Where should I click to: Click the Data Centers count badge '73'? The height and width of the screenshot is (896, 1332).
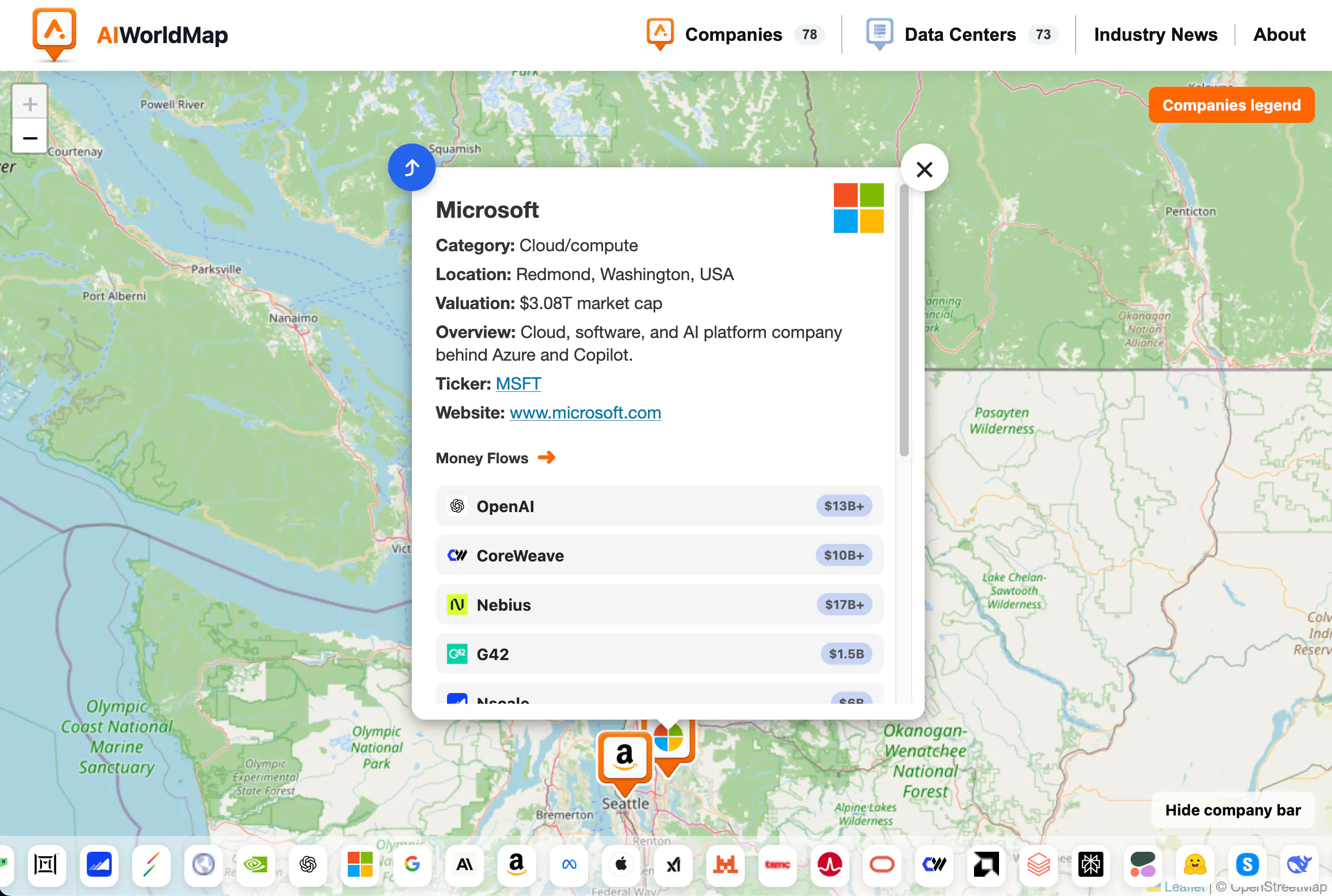1043,34
